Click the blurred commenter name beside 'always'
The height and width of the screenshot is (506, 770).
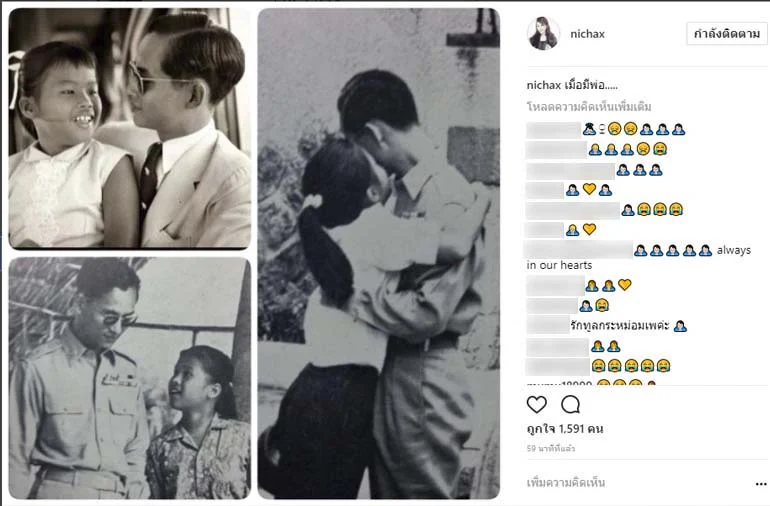[578, 250]
